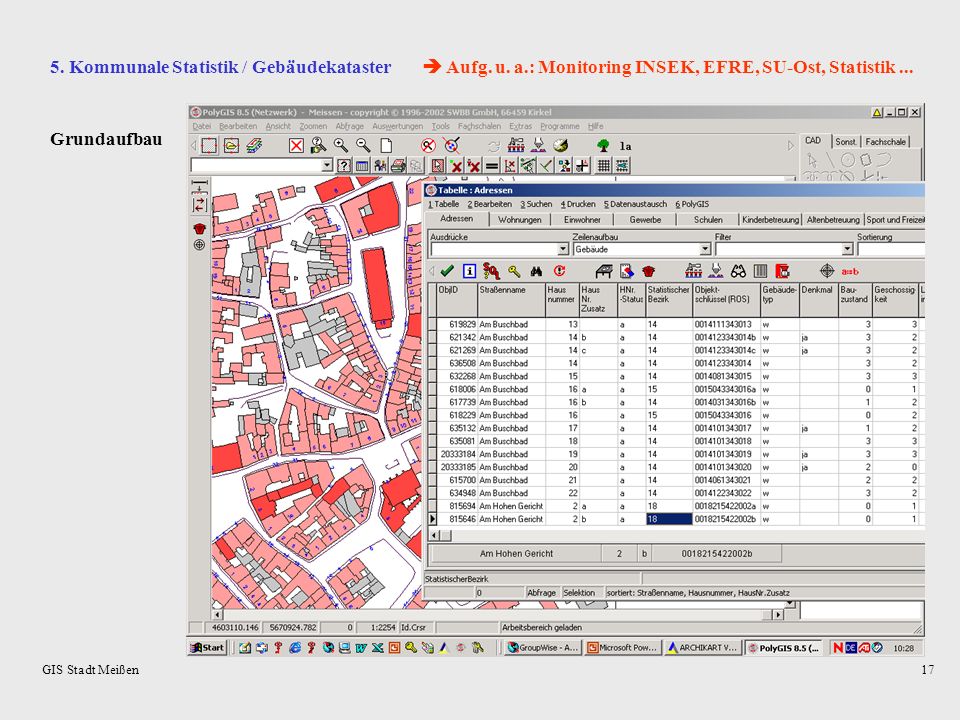Click the red X delete icon in PolyGIS toolbar

(296, 146)
